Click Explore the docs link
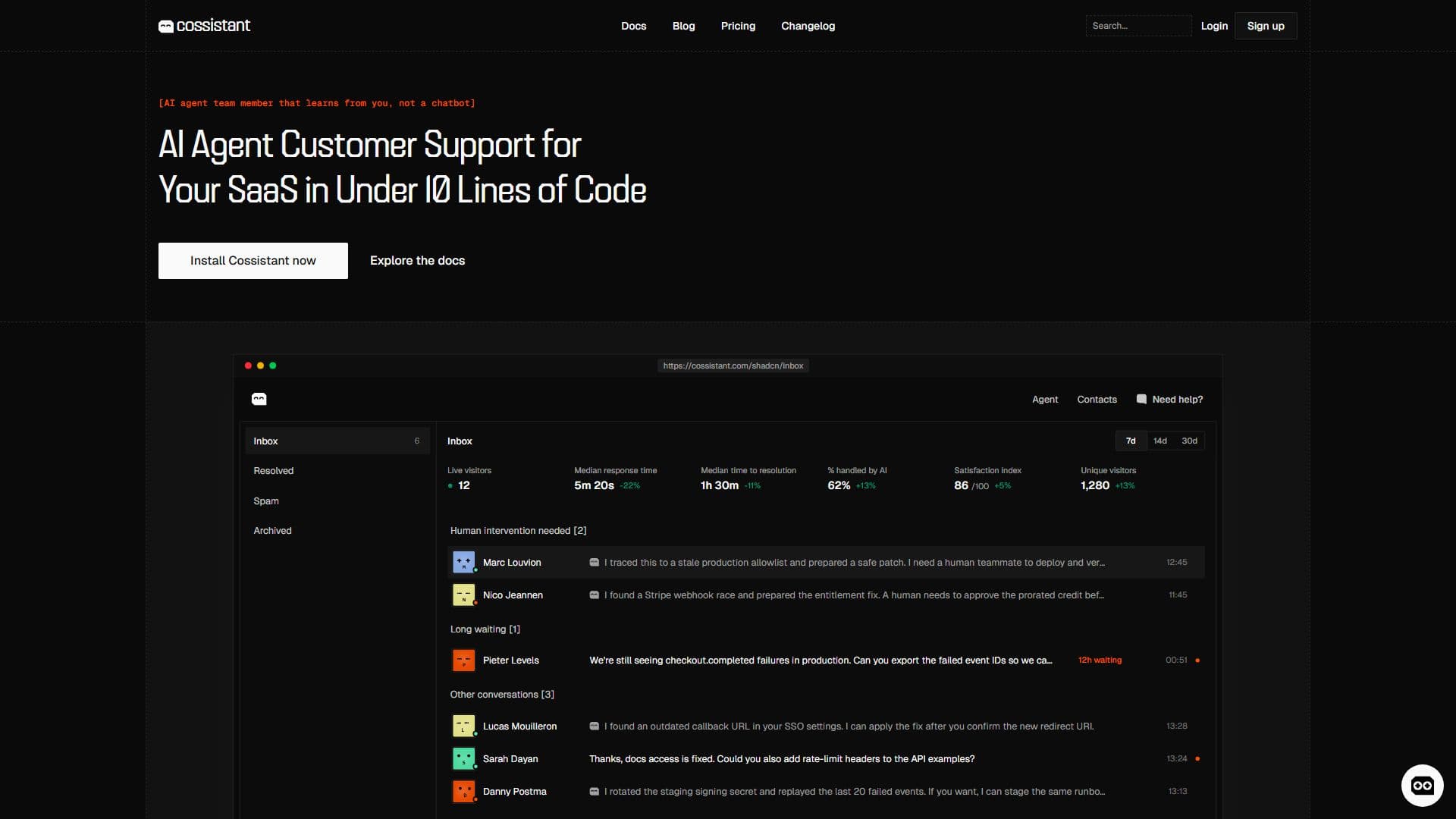1456x819 pixels. pos(417,261)
